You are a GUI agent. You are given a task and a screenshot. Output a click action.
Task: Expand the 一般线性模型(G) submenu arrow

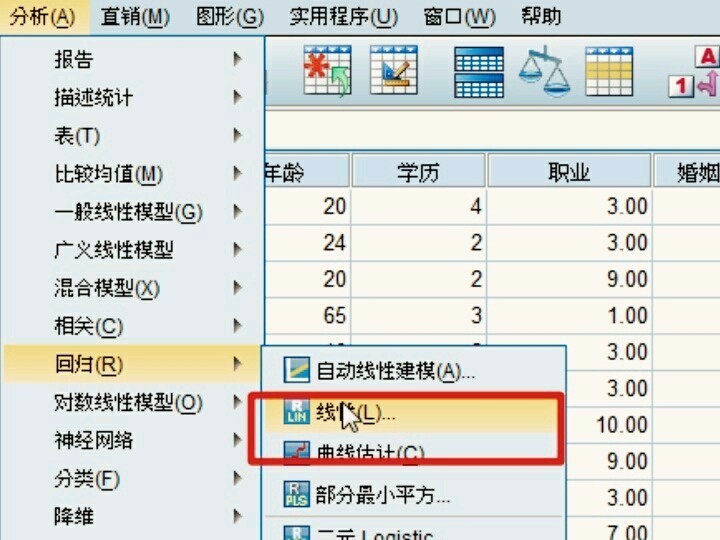click(x=237, y=211)
